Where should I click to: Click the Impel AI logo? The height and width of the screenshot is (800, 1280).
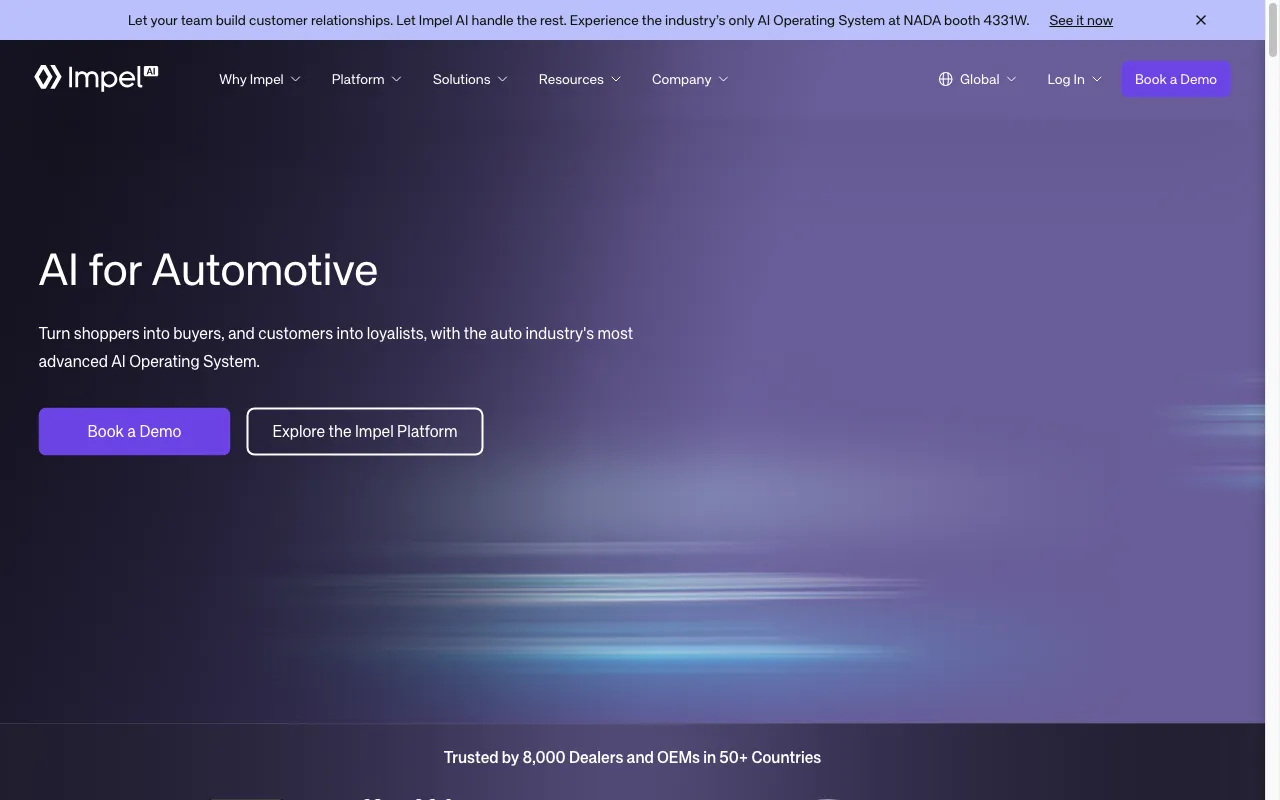point(96,78)
